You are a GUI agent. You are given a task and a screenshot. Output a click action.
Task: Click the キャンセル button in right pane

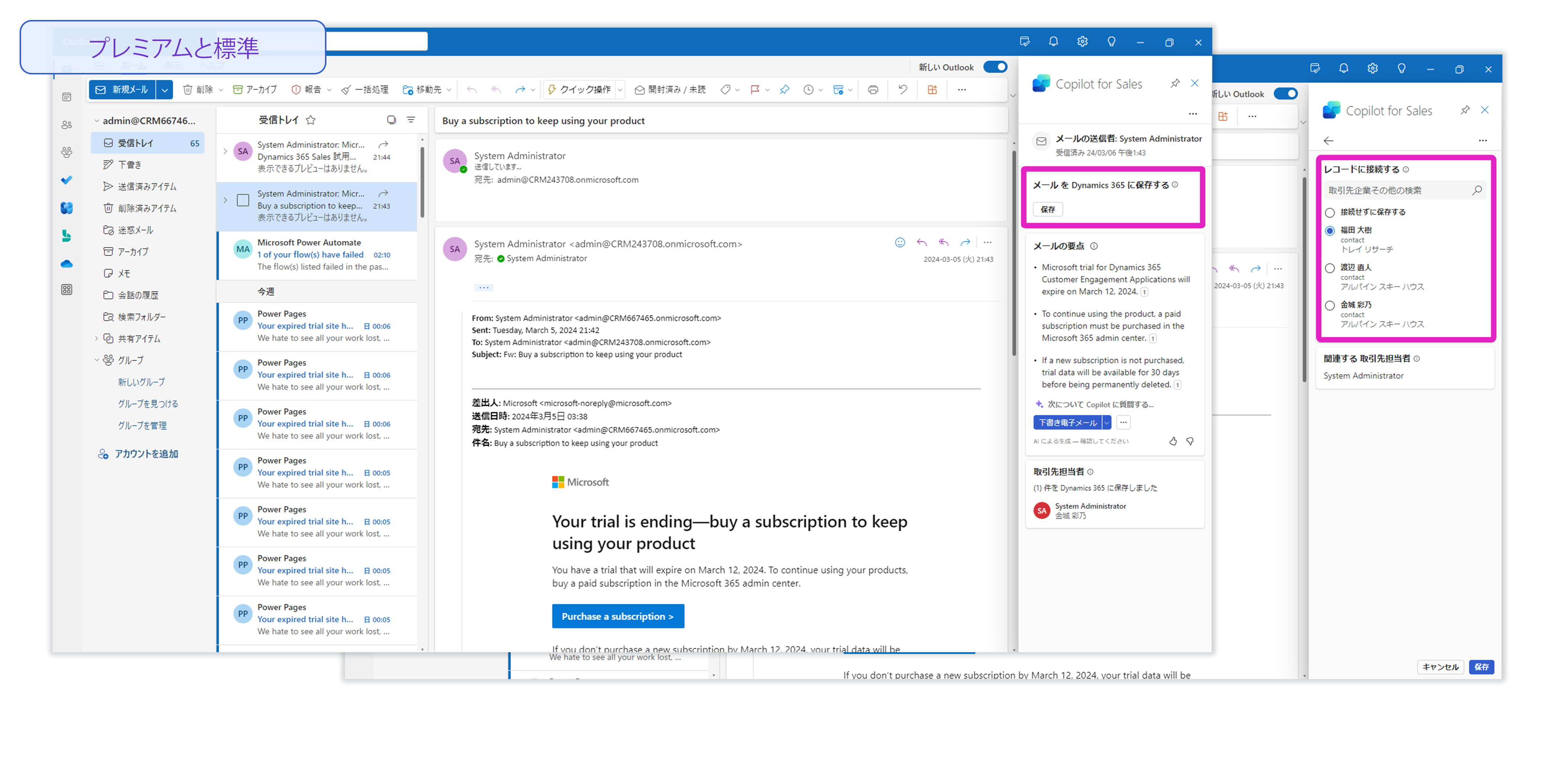coord(1440,666)
